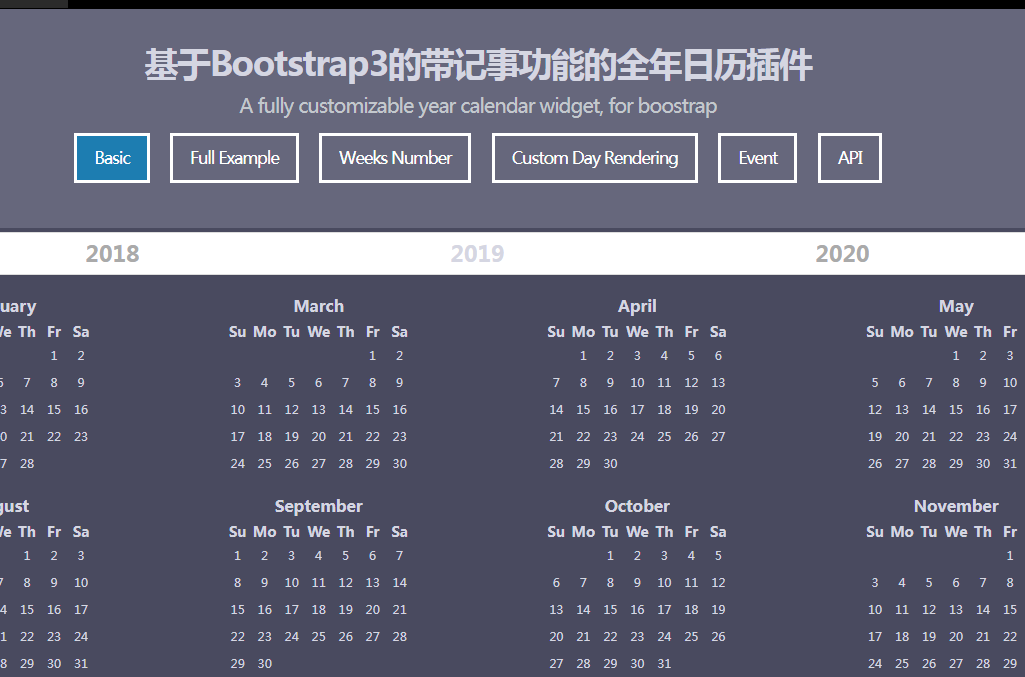The image size is (1025, 677).
Task: Select September 30 in calendar
Action: (x=265, y=663)
